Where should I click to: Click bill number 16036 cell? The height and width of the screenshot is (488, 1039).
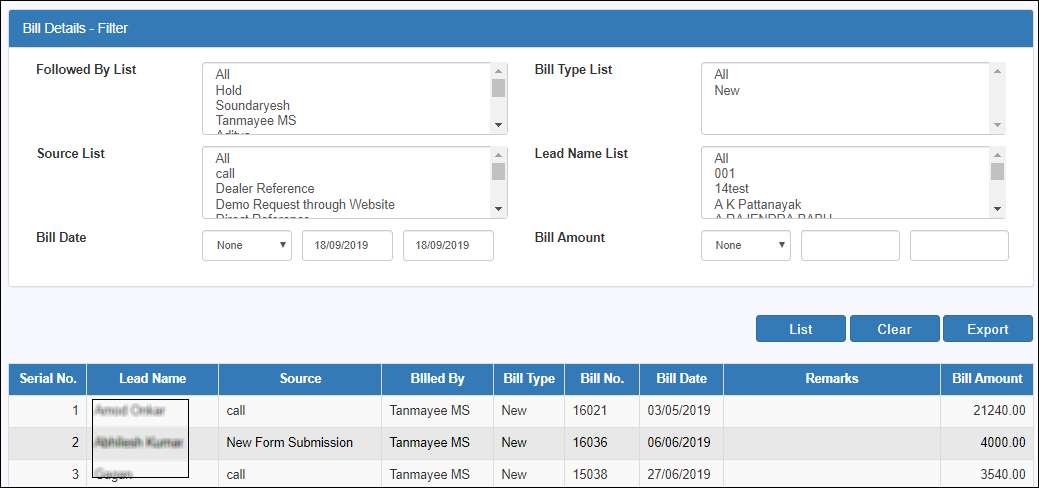tap(602, 443)
